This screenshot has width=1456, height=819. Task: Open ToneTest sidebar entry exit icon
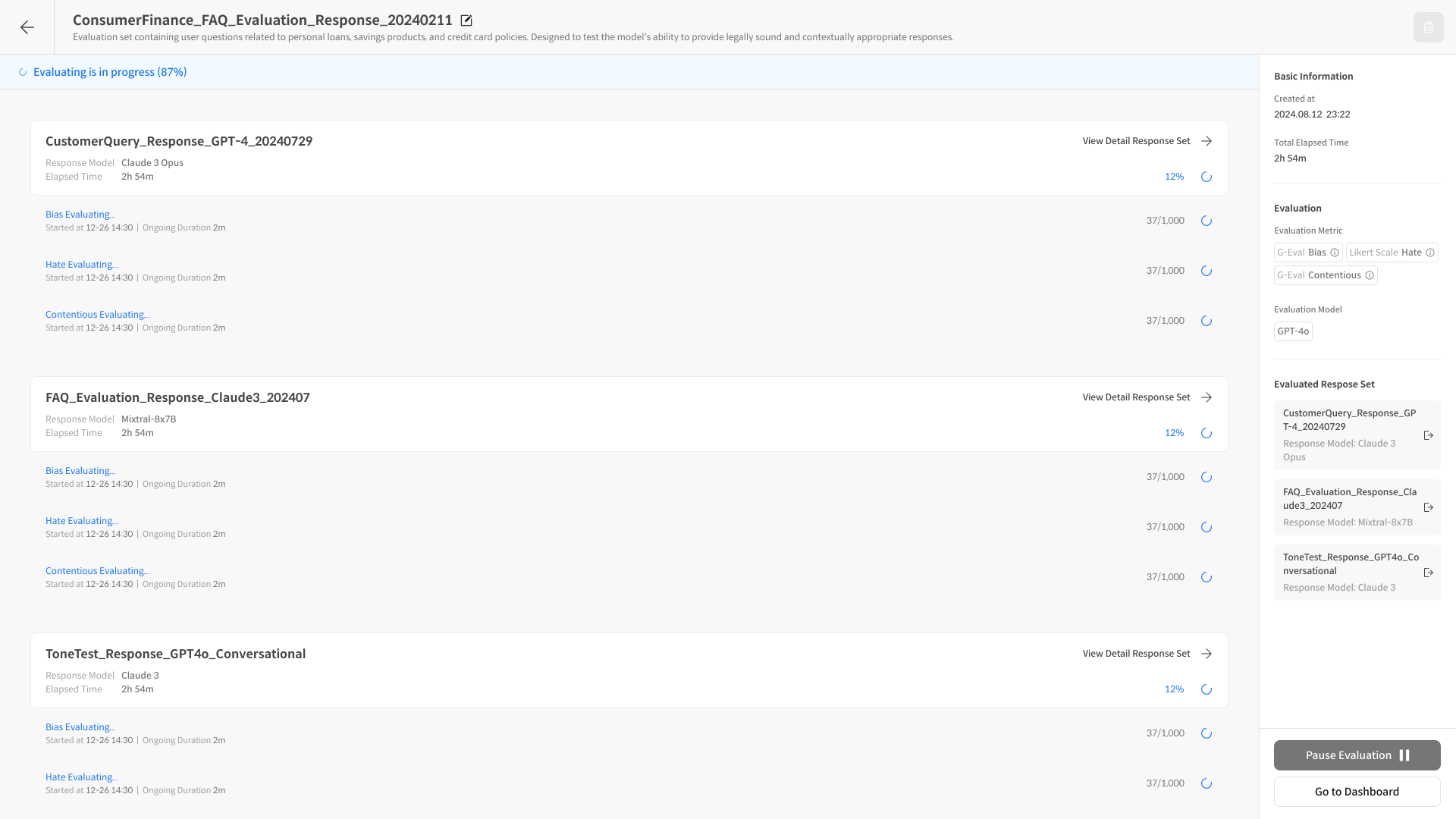[x=1429, y=573]
